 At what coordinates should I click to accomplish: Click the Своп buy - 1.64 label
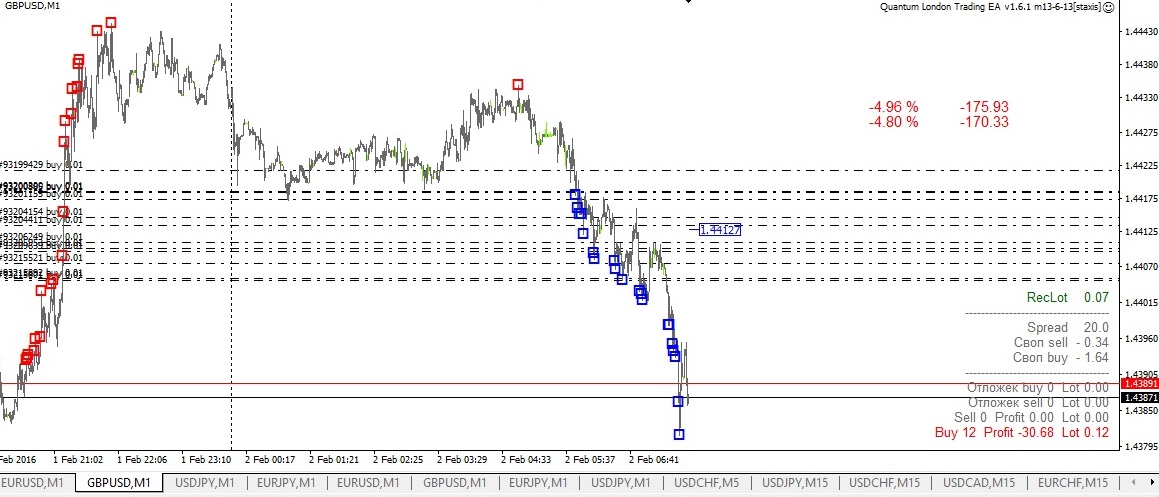1061,358
